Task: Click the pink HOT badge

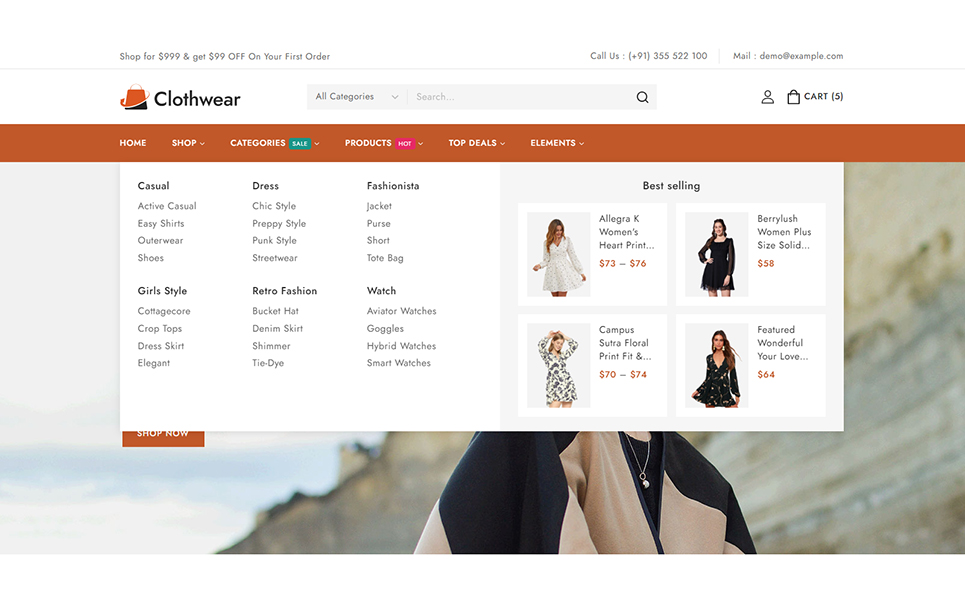Action: [x=405, y=144]
